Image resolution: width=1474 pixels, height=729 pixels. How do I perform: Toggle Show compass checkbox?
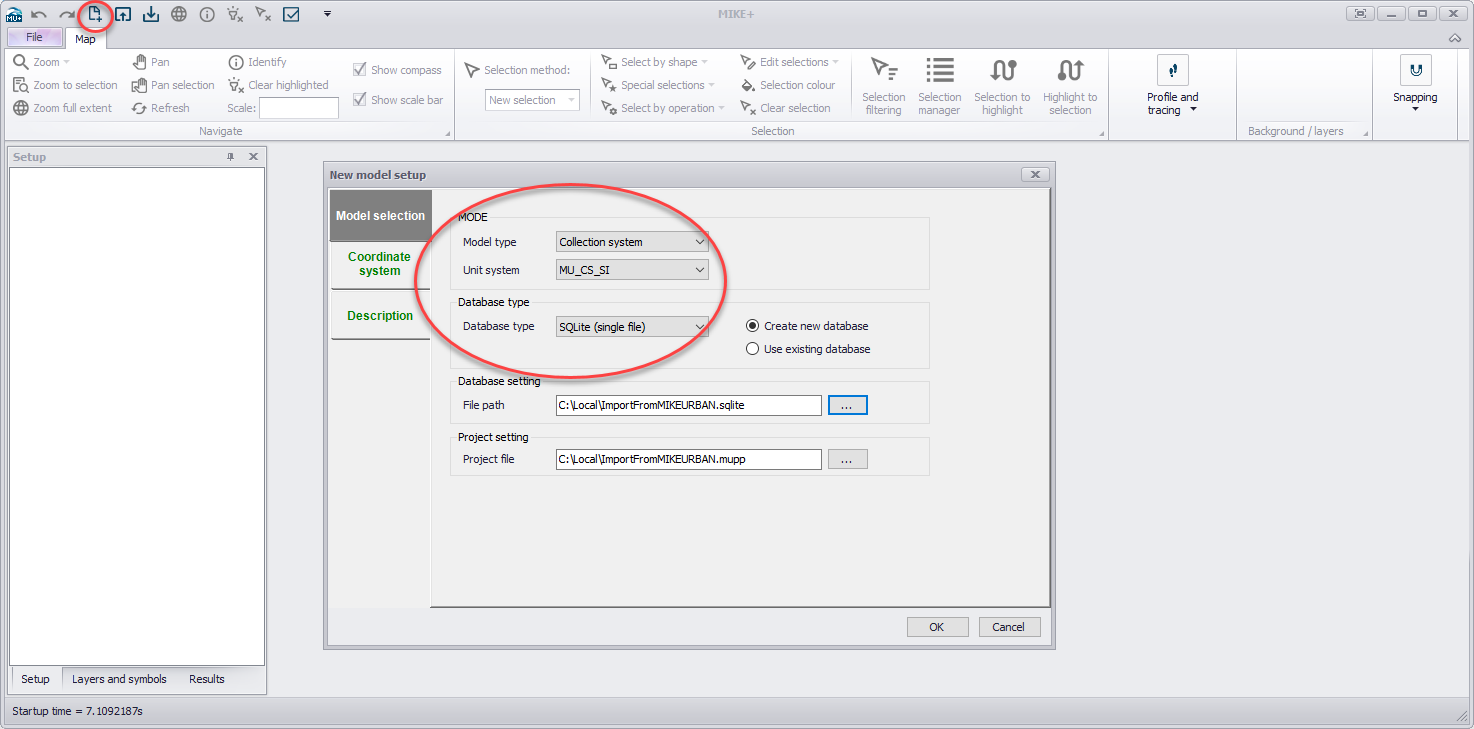[x=360, y=70]
